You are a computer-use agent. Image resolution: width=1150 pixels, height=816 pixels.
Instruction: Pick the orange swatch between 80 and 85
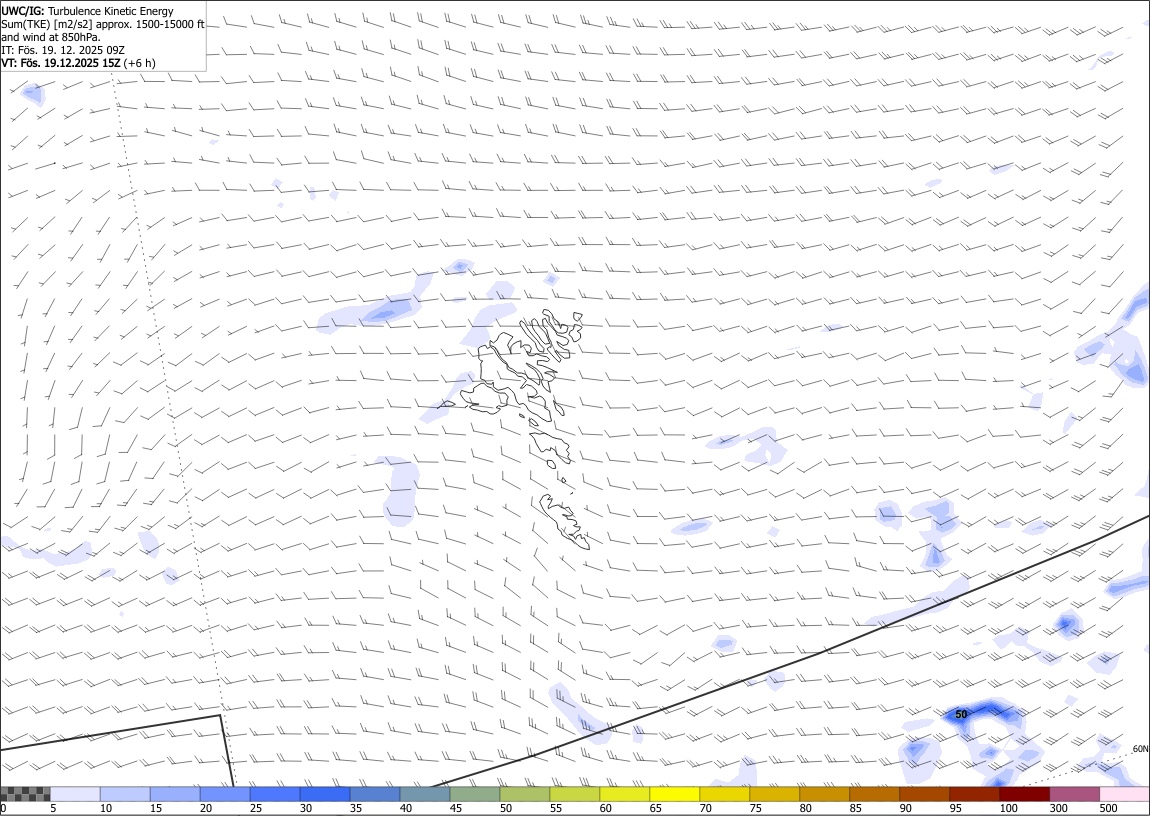(824, 794)
